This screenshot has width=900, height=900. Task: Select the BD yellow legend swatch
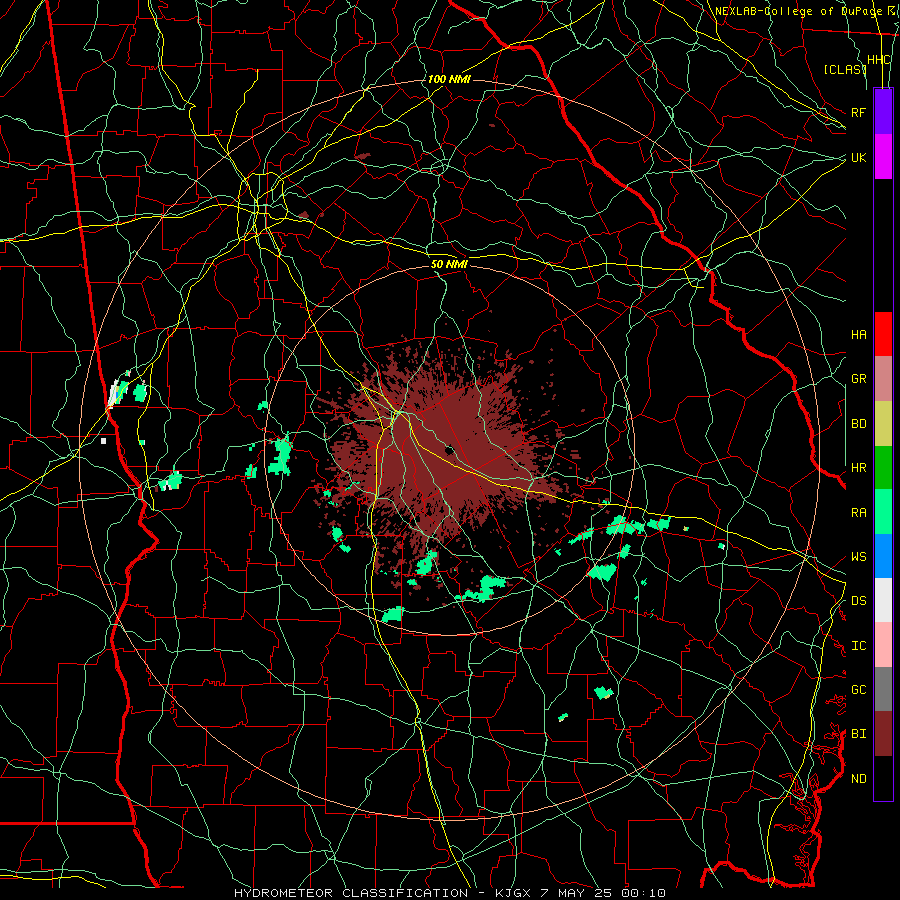click(x=883, y=424)
